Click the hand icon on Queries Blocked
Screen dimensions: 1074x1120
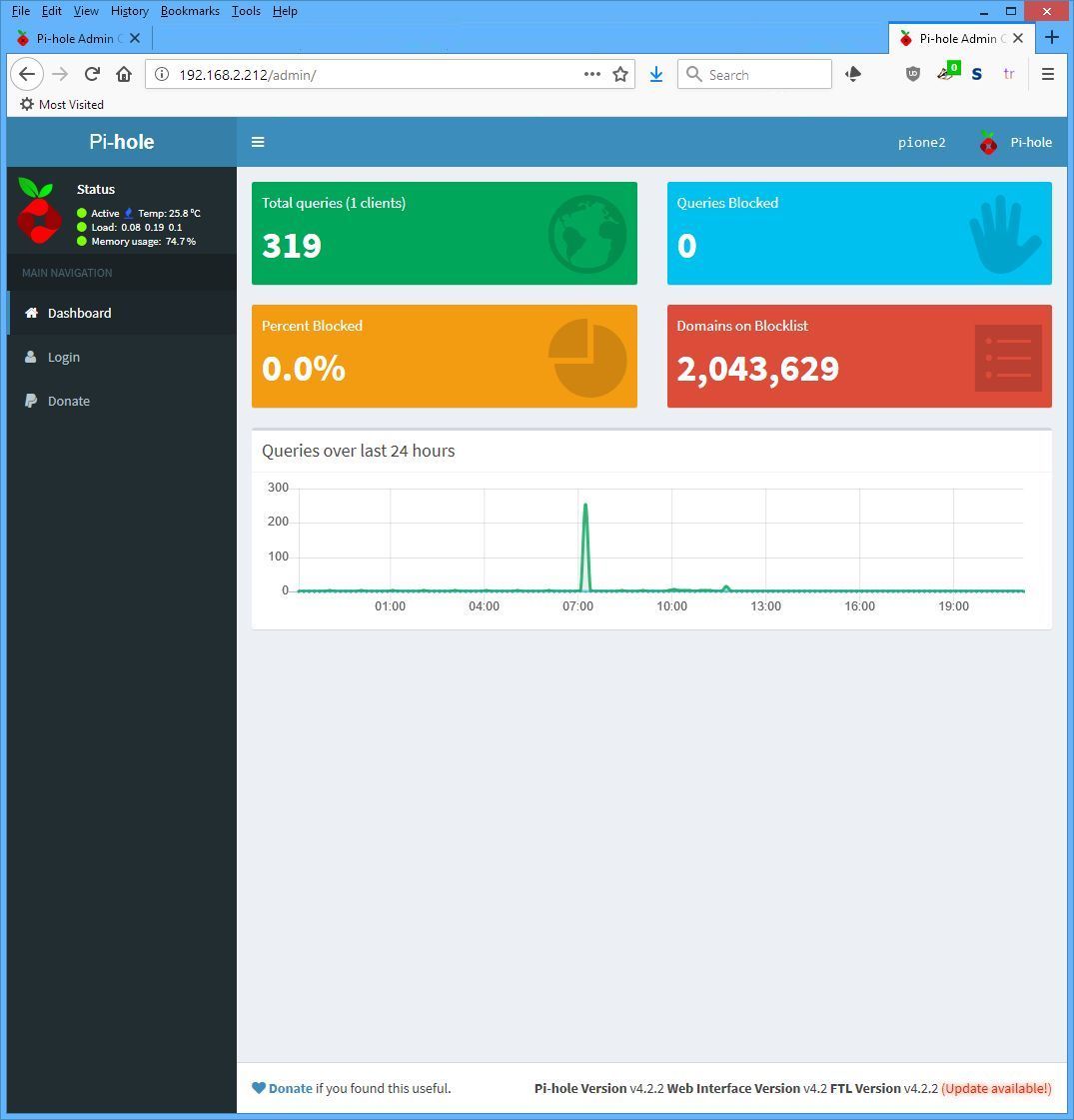(x=1005, y=234)
